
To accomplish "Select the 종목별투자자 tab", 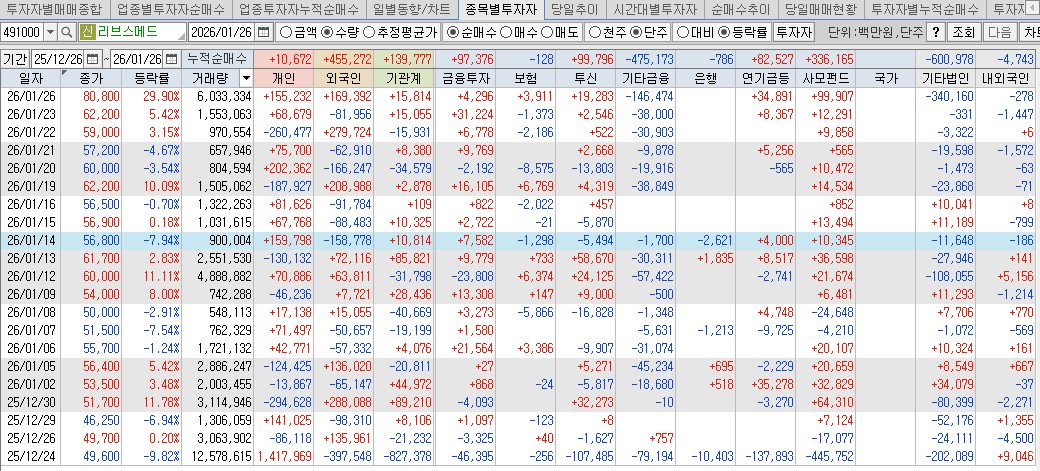I will point(501,9).
